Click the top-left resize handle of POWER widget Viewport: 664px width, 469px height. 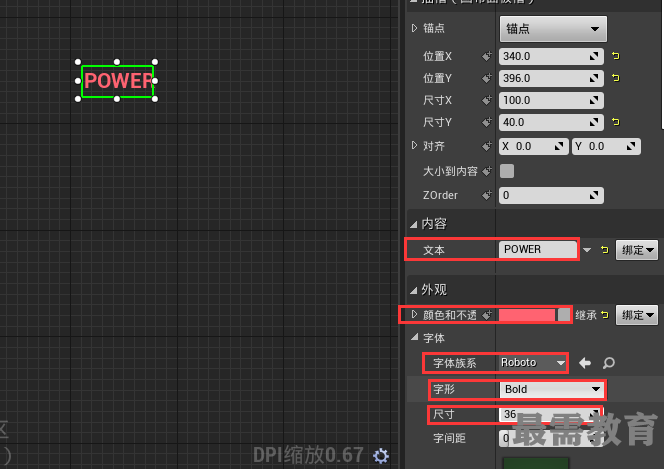(78, 62)
